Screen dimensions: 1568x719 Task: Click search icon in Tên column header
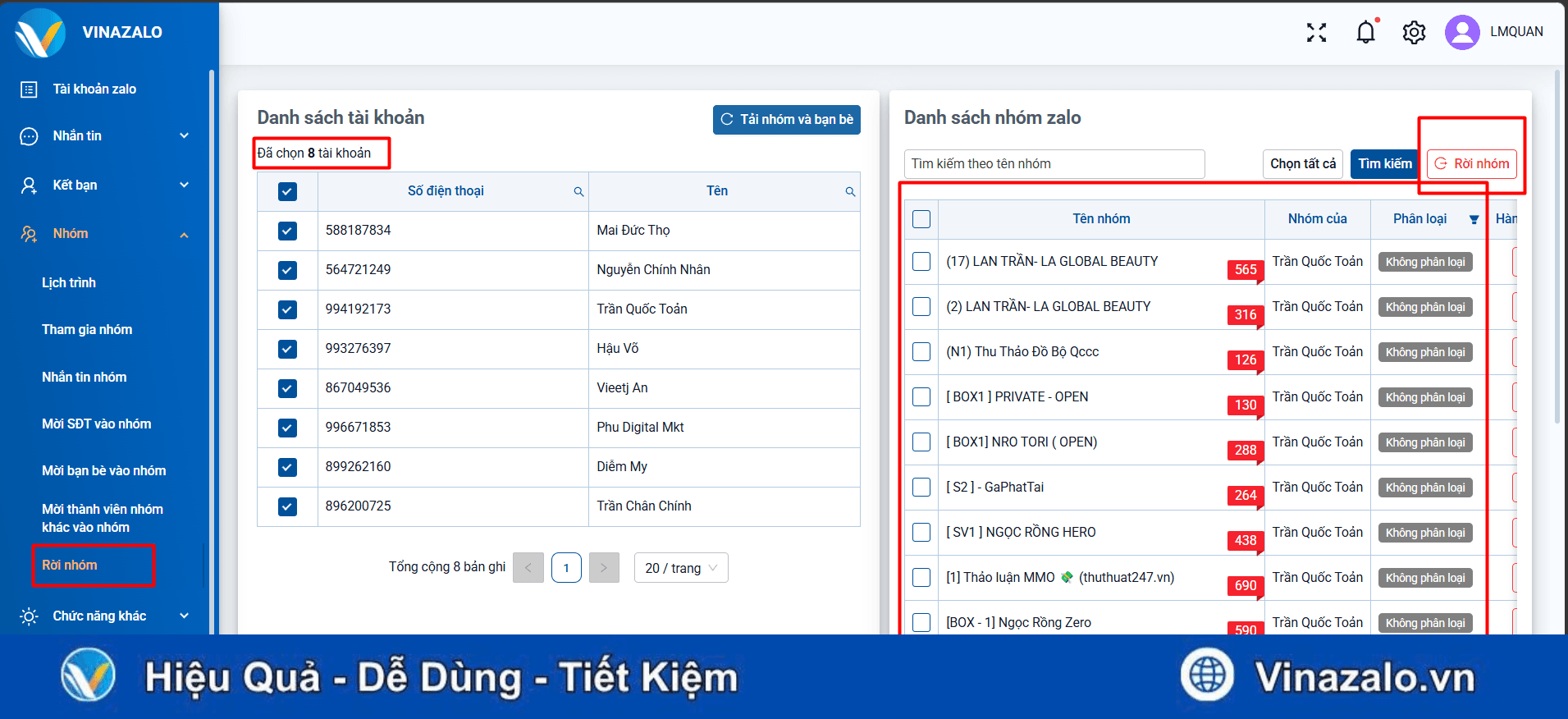850,191
